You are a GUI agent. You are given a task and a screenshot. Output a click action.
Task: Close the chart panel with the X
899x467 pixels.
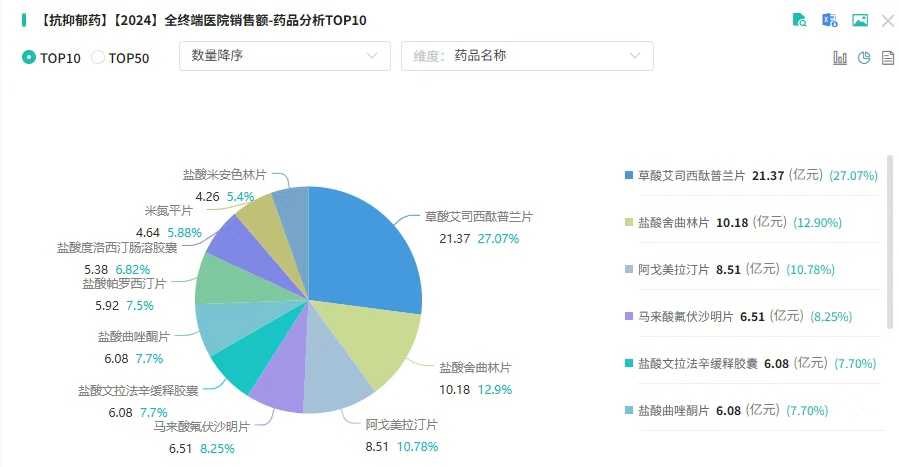[888, 21]
